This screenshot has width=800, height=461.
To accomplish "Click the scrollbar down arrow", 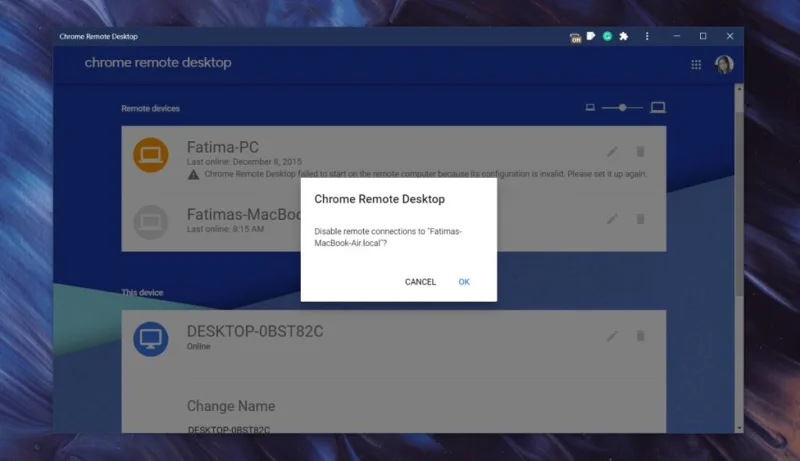I will pos(739,428).
